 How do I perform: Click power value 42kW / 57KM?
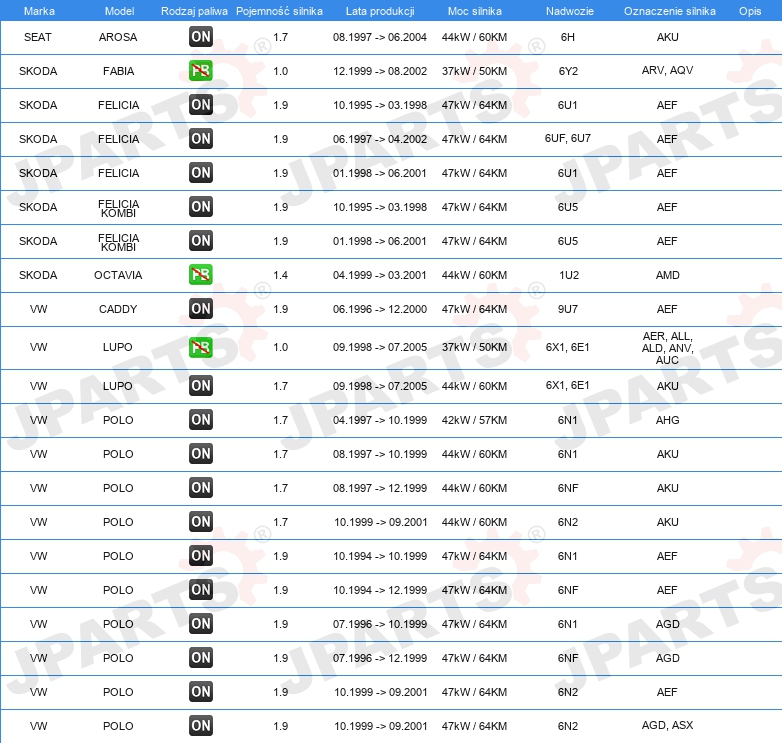click(474, 420)
